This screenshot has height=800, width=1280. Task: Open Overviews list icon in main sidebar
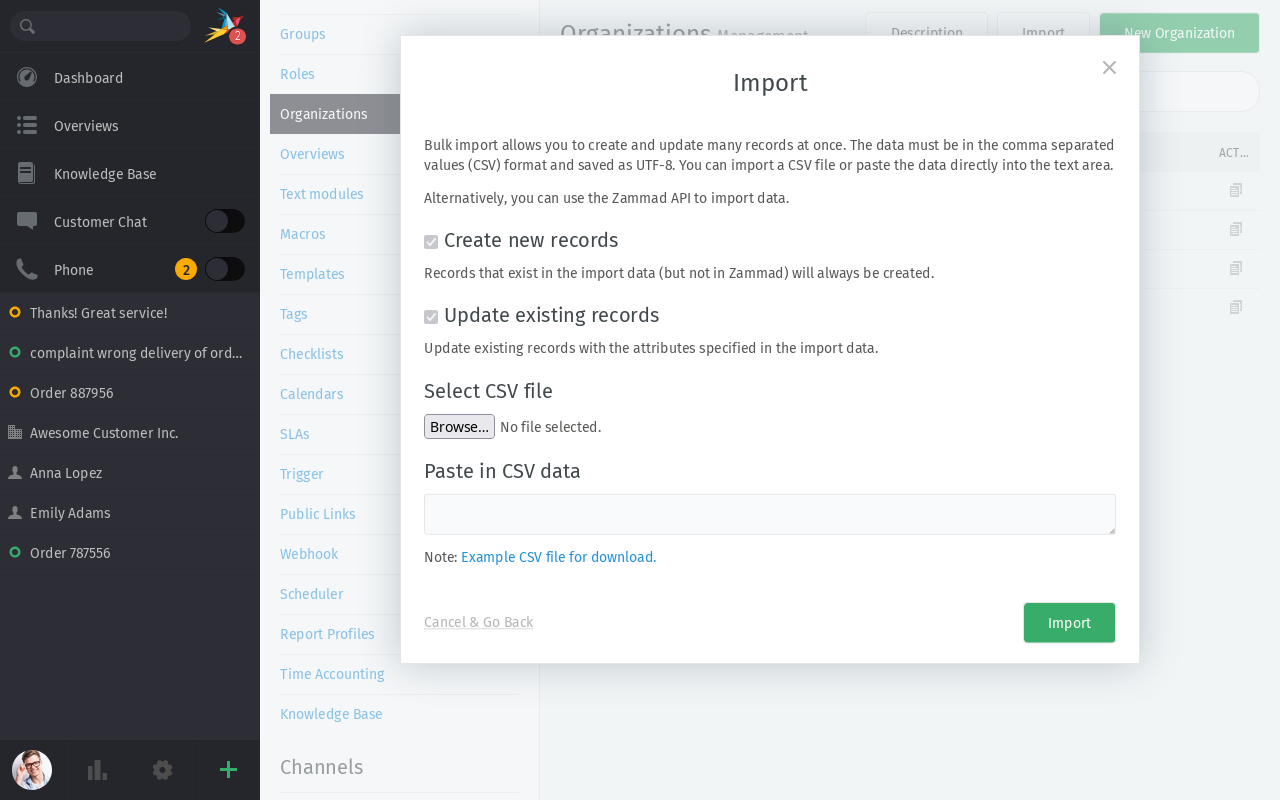click(x=27, y=126)
